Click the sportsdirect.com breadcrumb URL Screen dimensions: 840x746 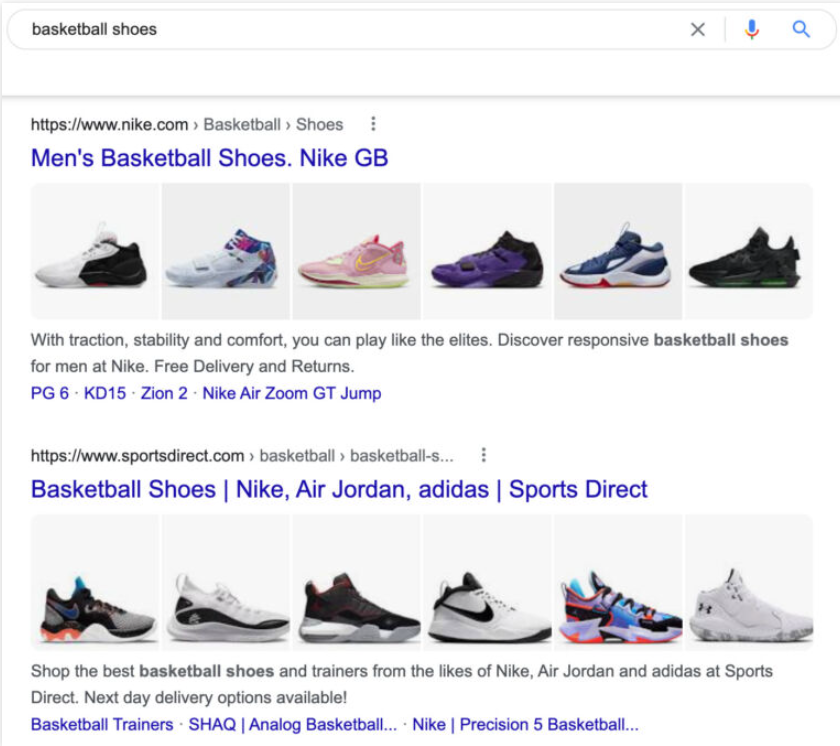[x=242, y=456]
